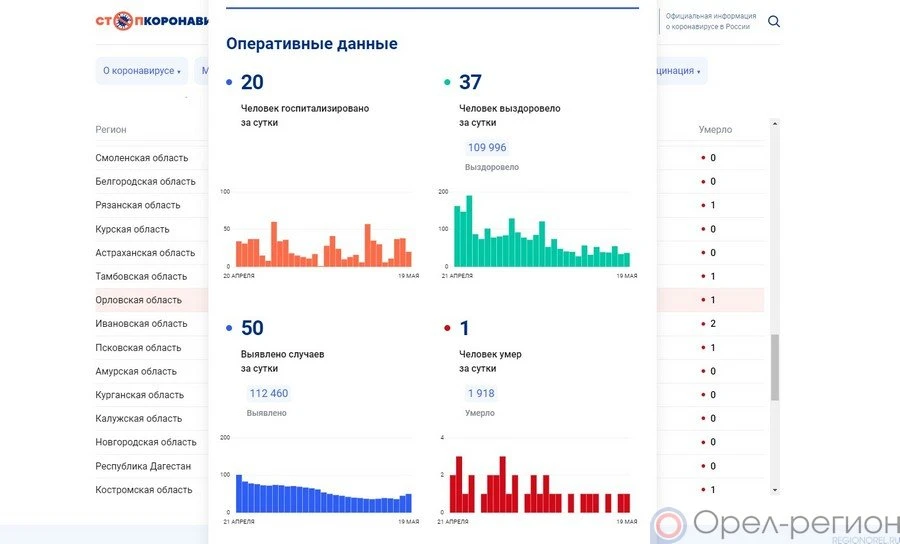Image resolution: width=900 pixels, height=544 pixels.
Task: Click the 112 460 detected cases badge
Action: click(268, 393)
